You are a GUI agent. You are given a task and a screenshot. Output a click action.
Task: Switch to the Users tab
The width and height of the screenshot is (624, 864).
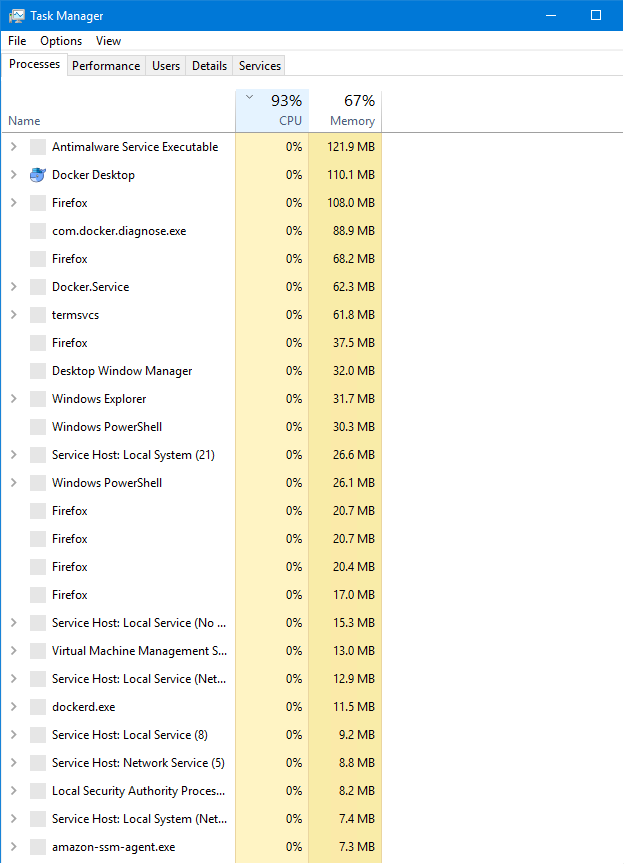click(166, 66)
